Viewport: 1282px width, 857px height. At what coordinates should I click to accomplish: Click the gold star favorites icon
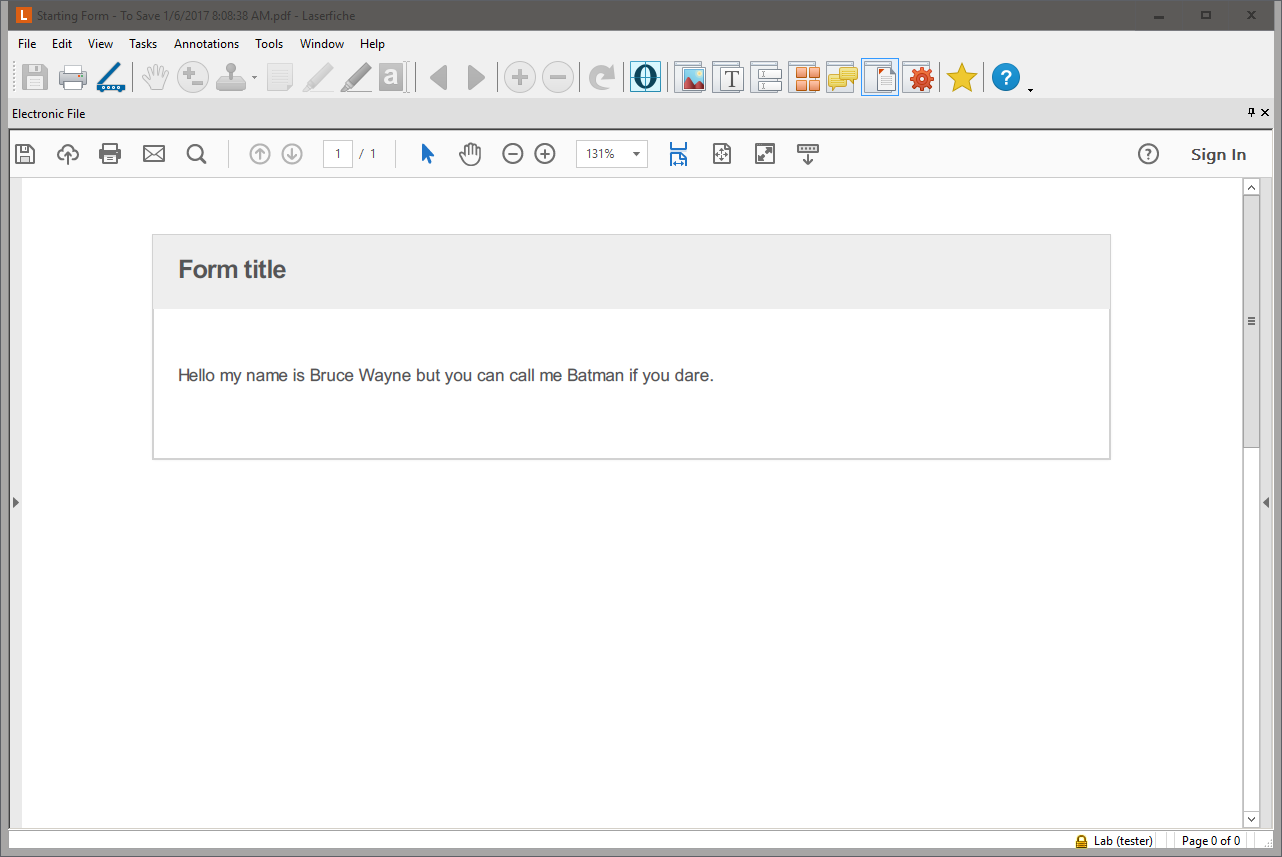click(x=961, y=77)
